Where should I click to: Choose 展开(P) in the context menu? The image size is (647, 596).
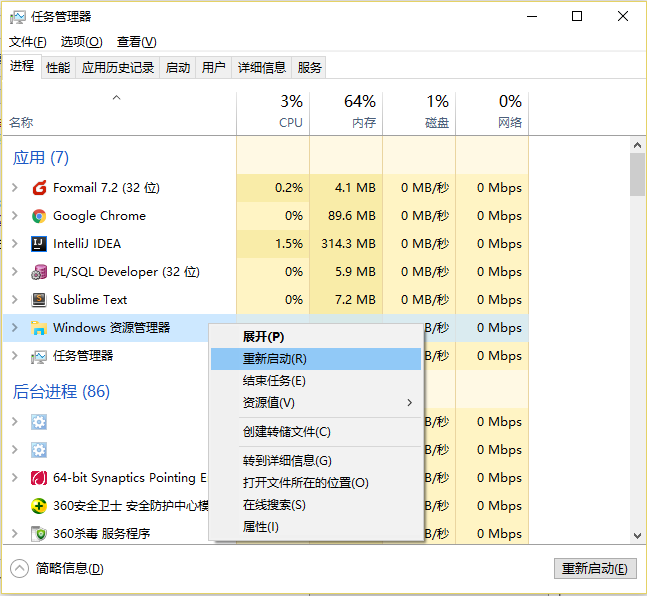[x=316, y=337]
